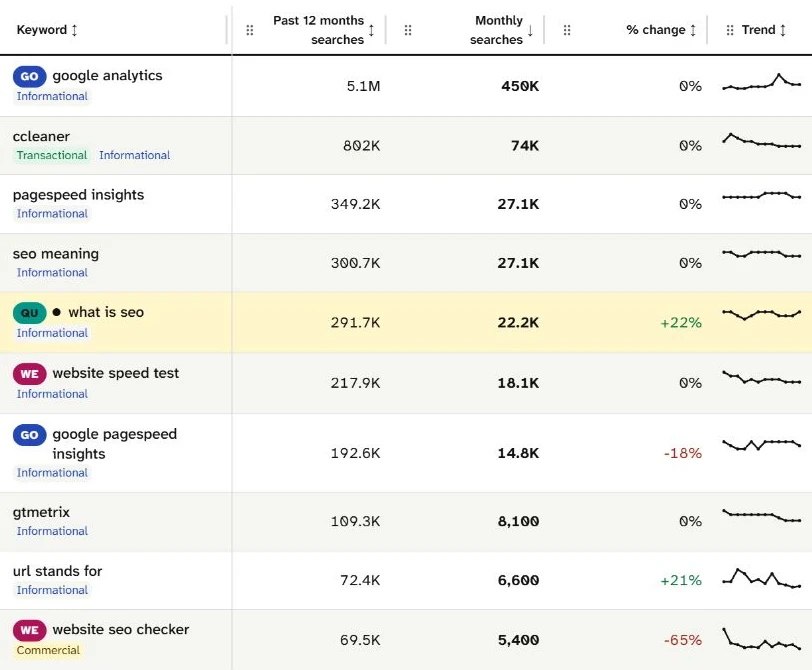Open trend sparkline for pagespeed insights

tap(762, 195)
